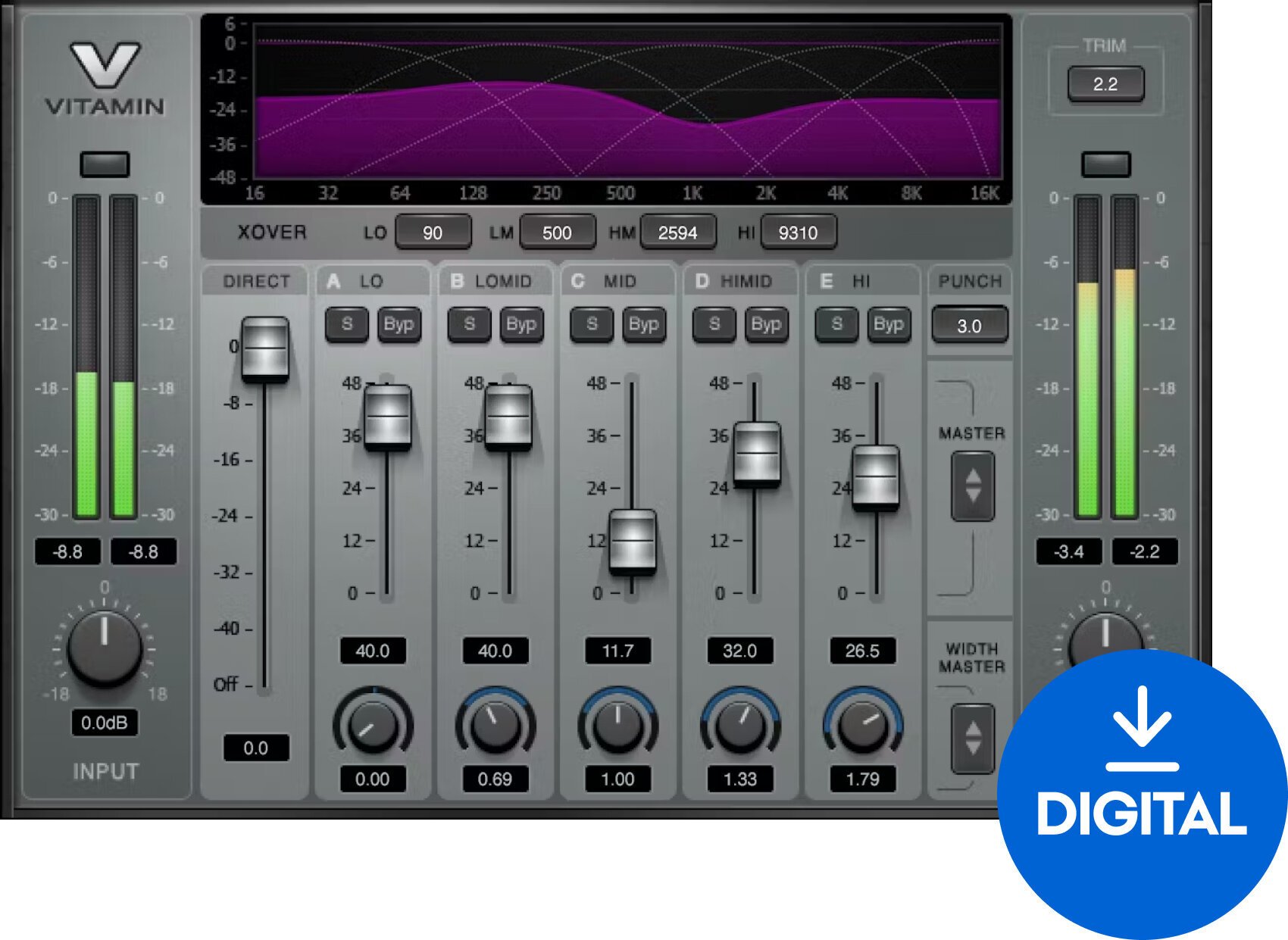
Task: Click the TRIM value showing 2.2
Action: tap(1105, 83)
